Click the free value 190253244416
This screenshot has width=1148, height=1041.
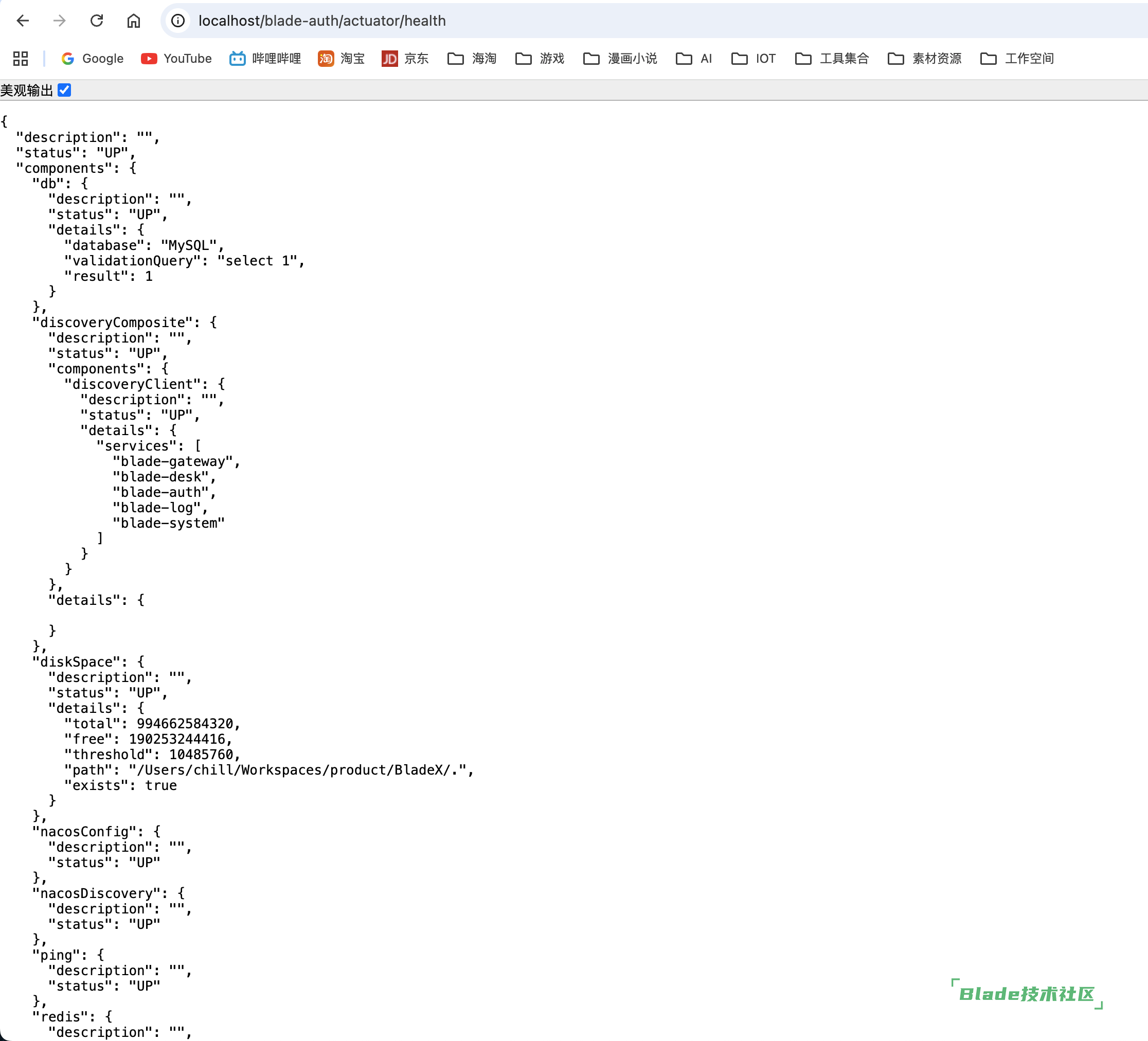177,739
